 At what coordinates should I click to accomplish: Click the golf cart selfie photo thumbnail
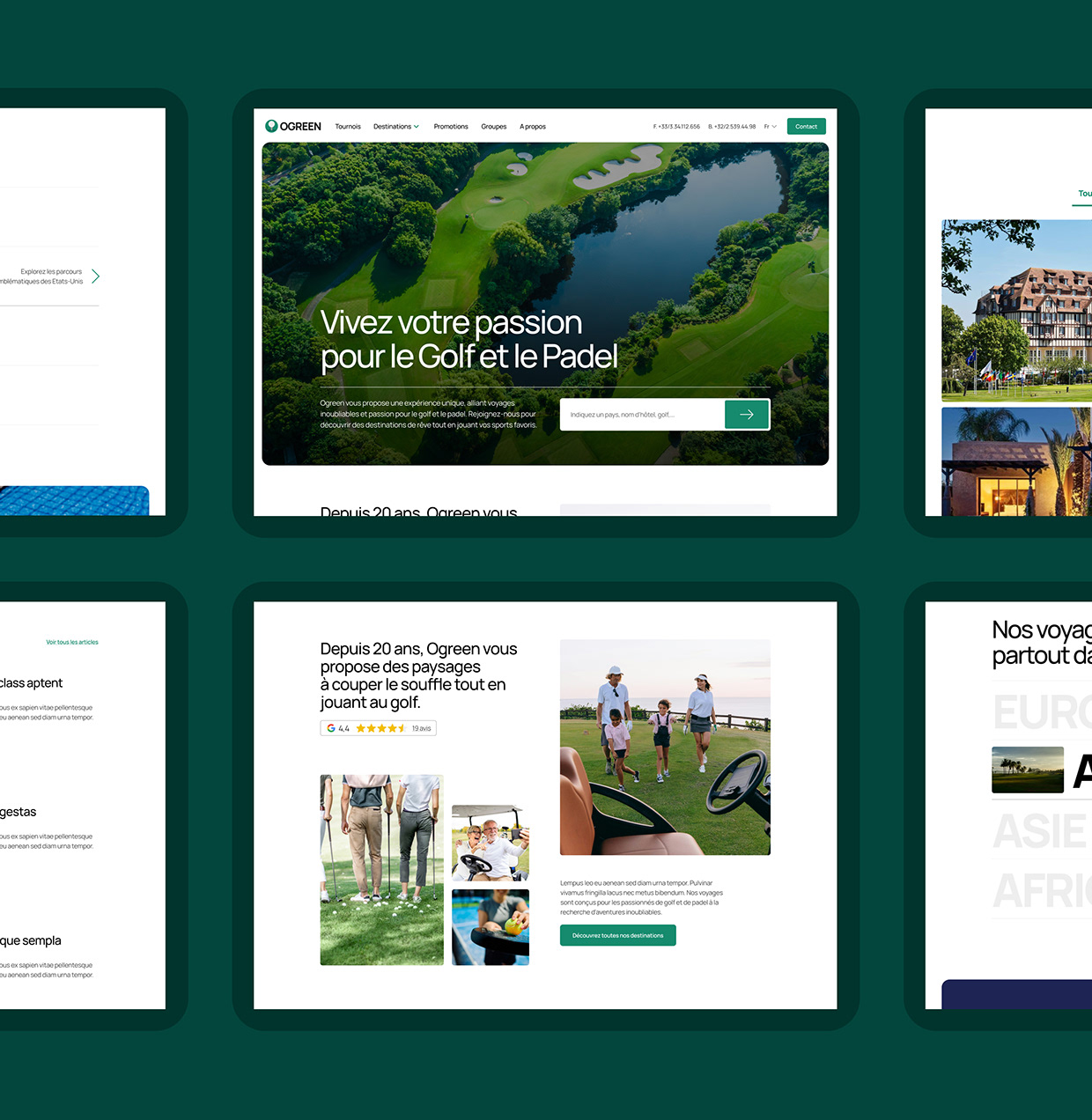coord(491,843)
